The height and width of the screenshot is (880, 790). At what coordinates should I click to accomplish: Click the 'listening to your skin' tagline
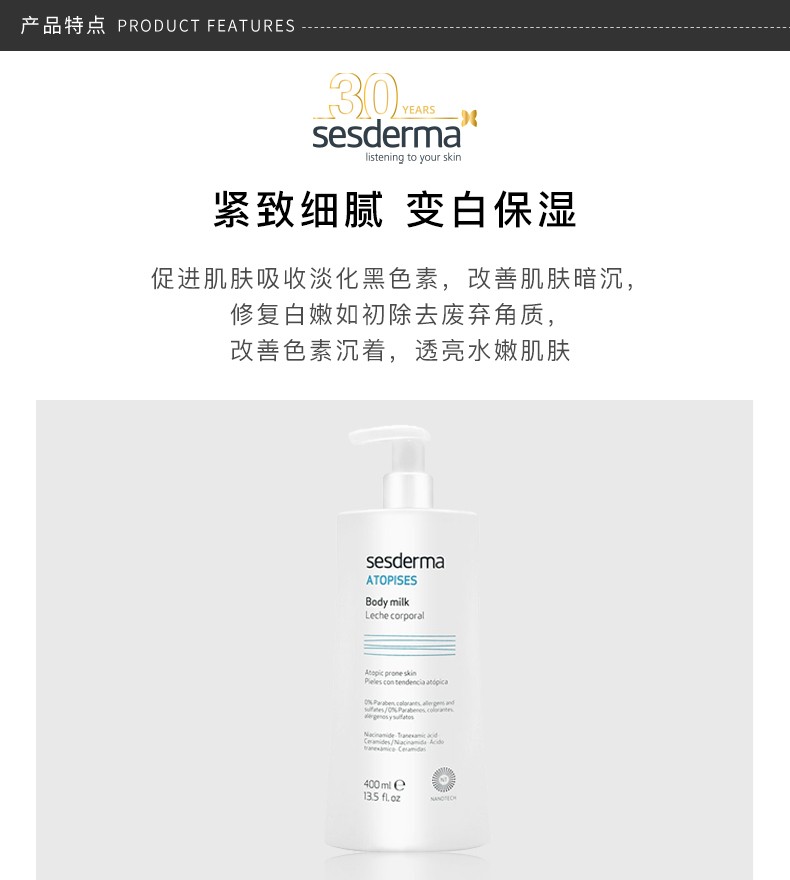[413, 157]
